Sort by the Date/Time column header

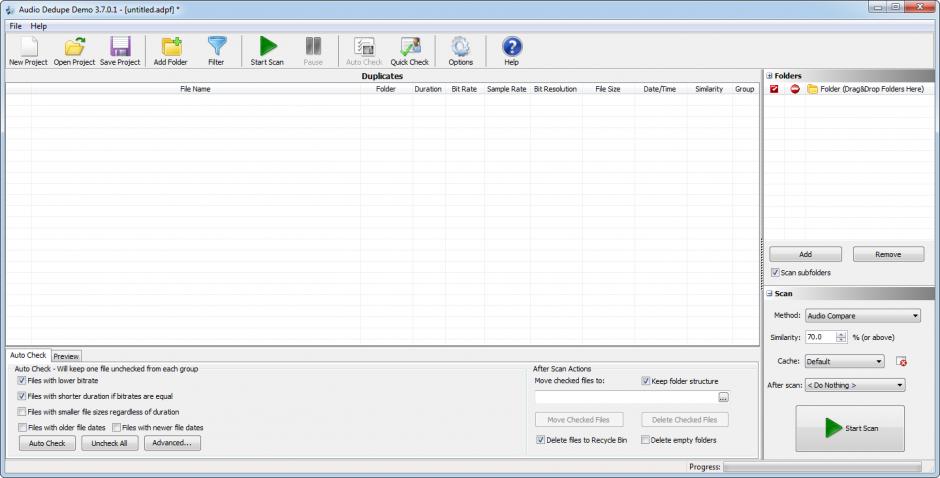point(659,89)
